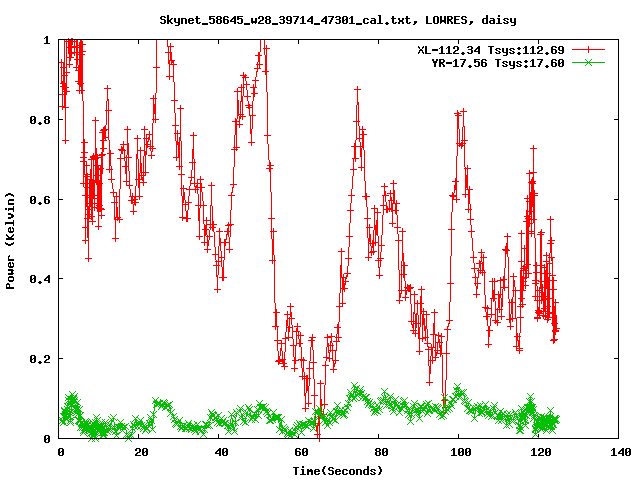
Task: Click the Power (Kelvin) y-axis label
Action: pos(10,241)
